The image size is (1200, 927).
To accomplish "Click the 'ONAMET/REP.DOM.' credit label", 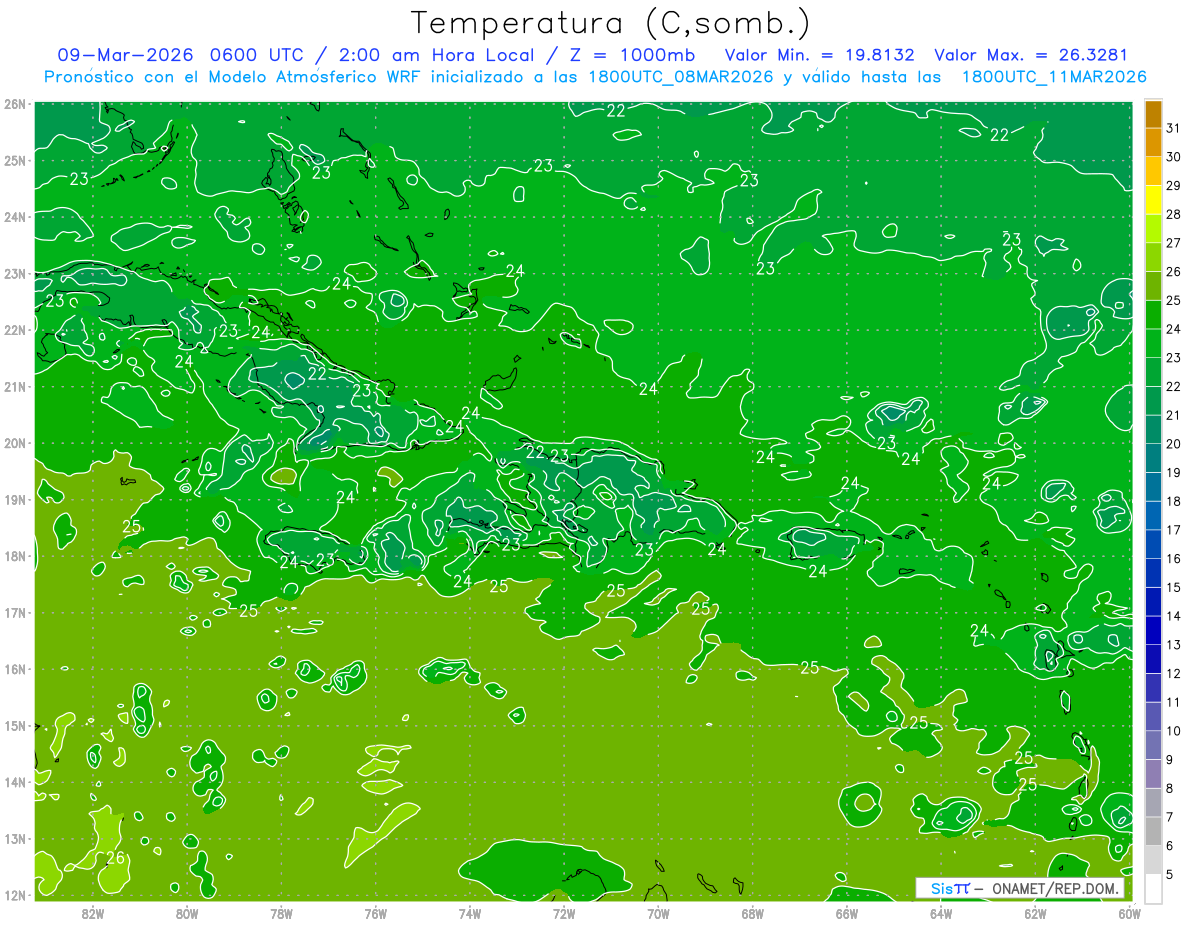I will (x=1056, y=888).
